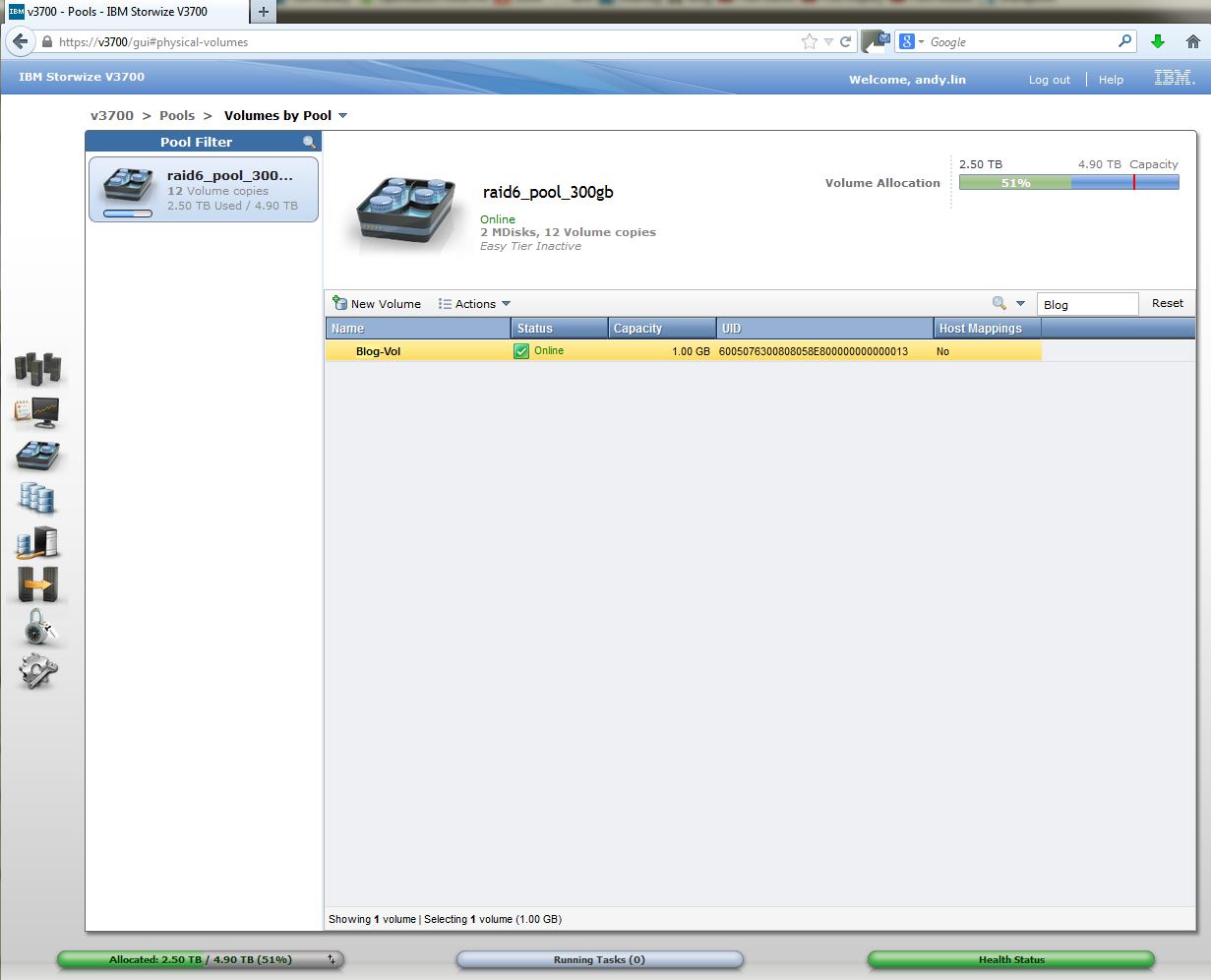Switch to the v3700 - Pools browser tab
The image size is (1211, 980).
[124, 12]
